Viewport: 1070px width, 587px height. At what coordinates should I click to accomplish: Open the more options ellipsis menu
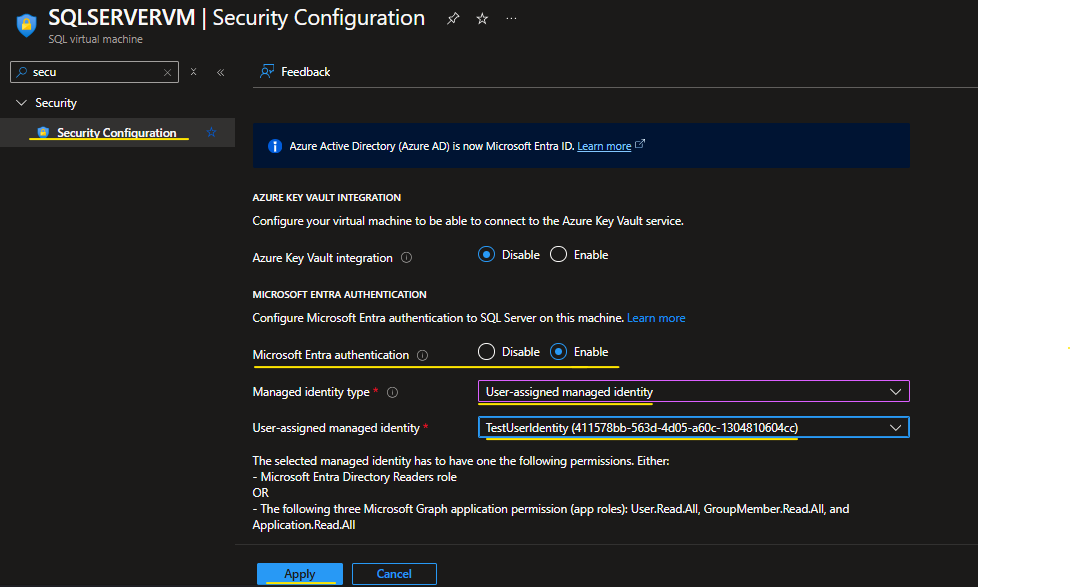pos(512,19)
